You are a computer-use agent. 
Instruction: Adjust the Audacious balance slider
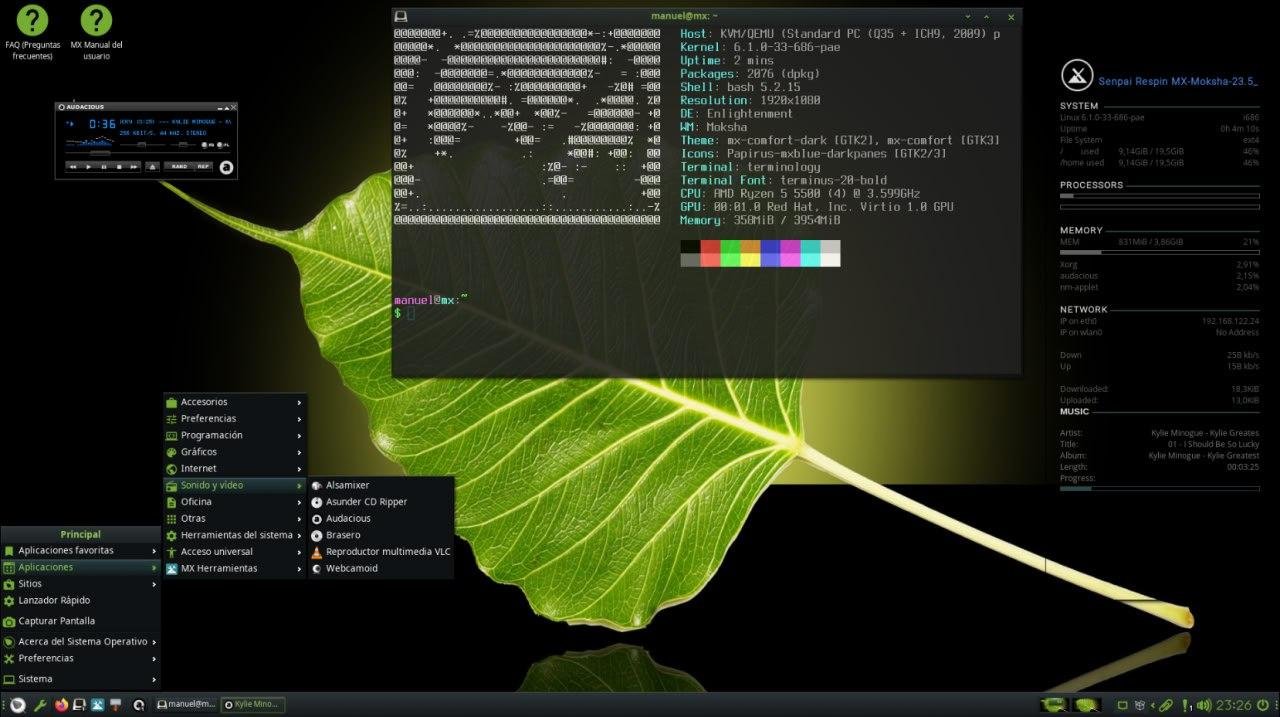click(x=183, y=145)
